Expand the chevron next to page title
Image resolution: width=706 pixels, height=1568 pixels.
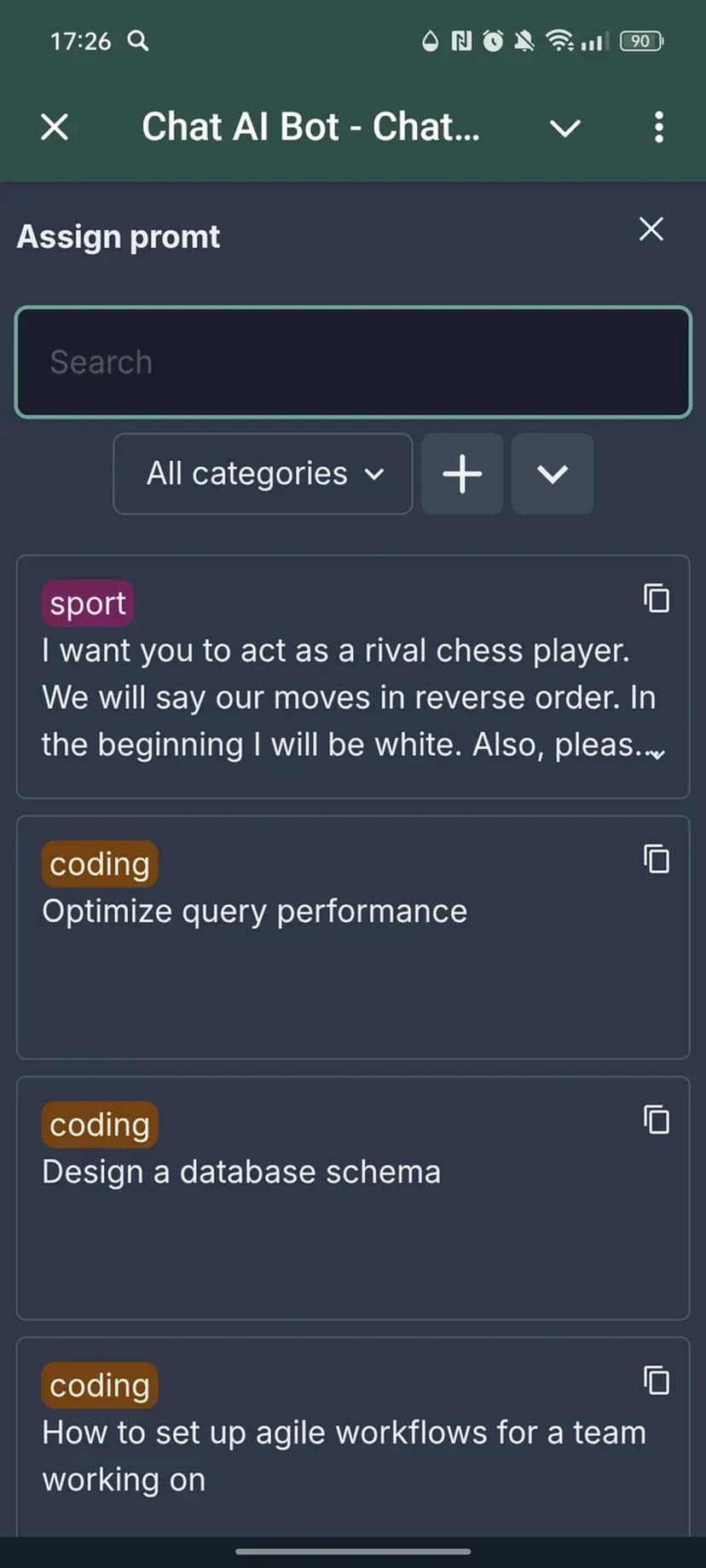(x=564, y=128)
